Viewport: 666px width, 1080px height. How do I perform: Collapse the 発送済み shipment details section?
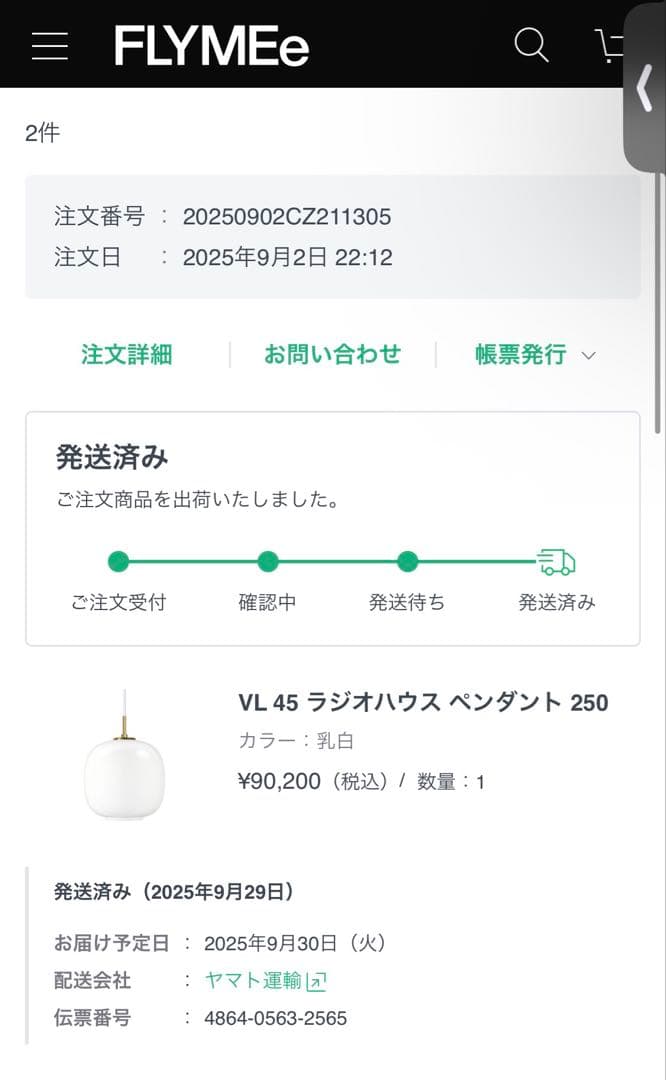point(176,891)
